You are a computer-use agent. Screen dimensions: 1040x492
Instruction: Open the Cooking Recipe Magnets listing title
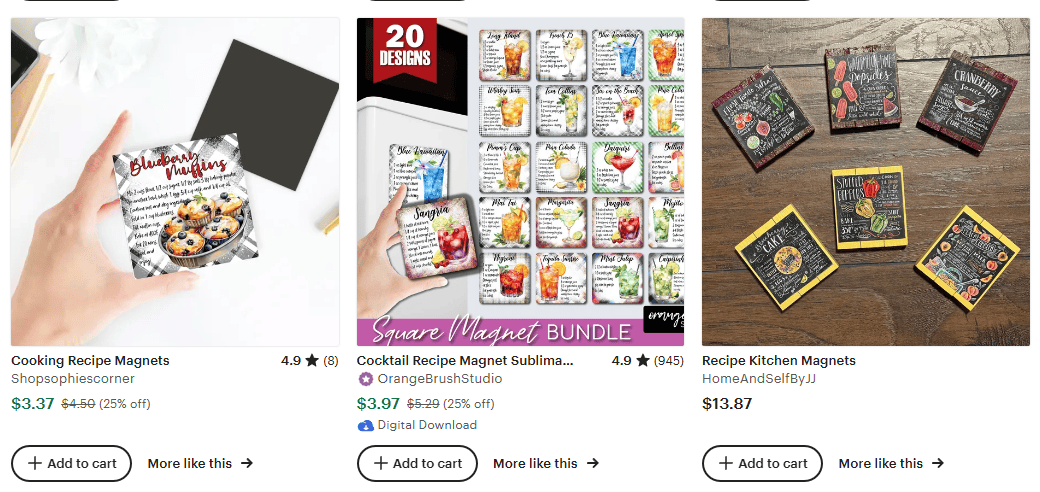(90, 361)
